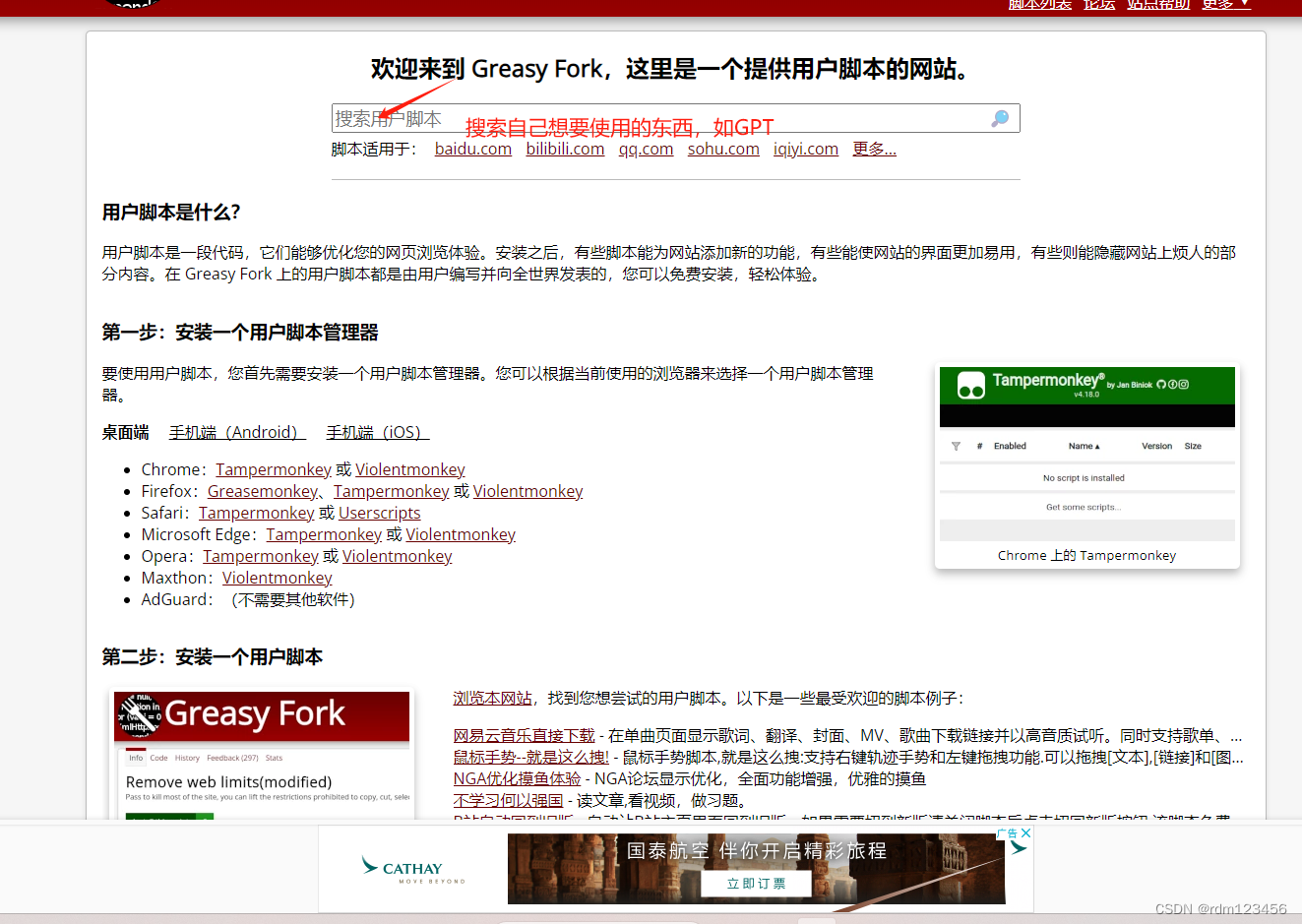Open 站点帮助 in top navigation
Viewport: 1302px width, 924px height.
point(1158,5)
